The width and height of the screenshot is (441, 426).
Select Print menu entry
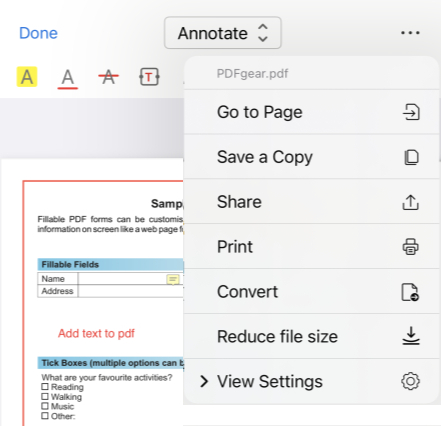tap(311, 247)
